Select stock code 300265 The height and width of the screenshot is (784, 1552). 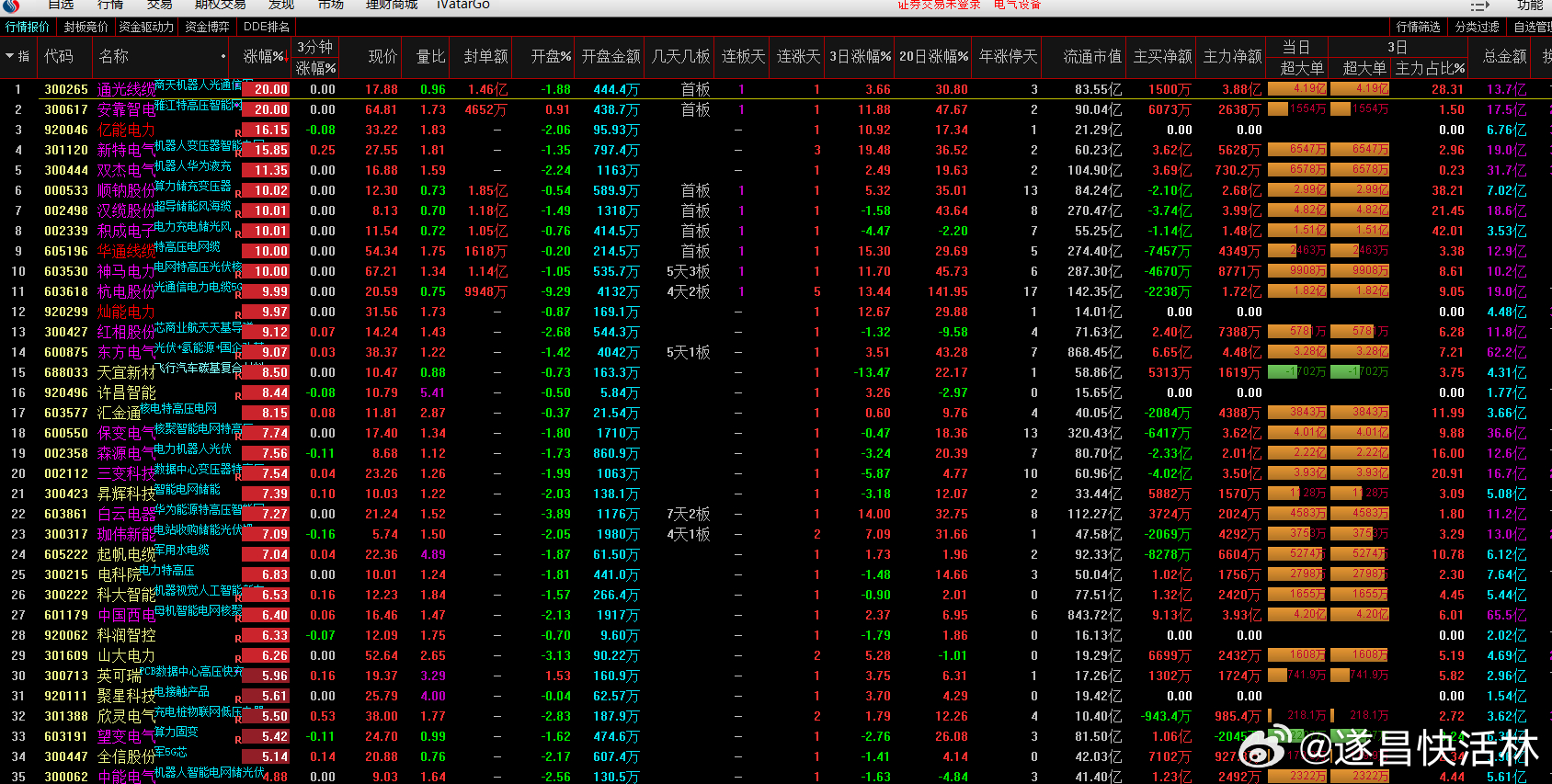pos(66,90)
